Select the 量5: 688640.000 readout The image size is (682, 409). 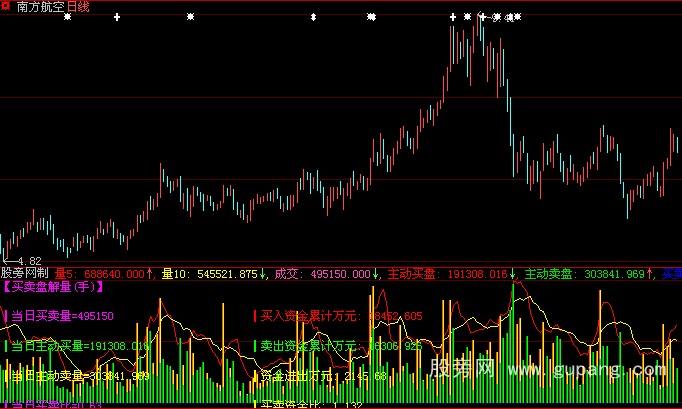pos(100,274)
